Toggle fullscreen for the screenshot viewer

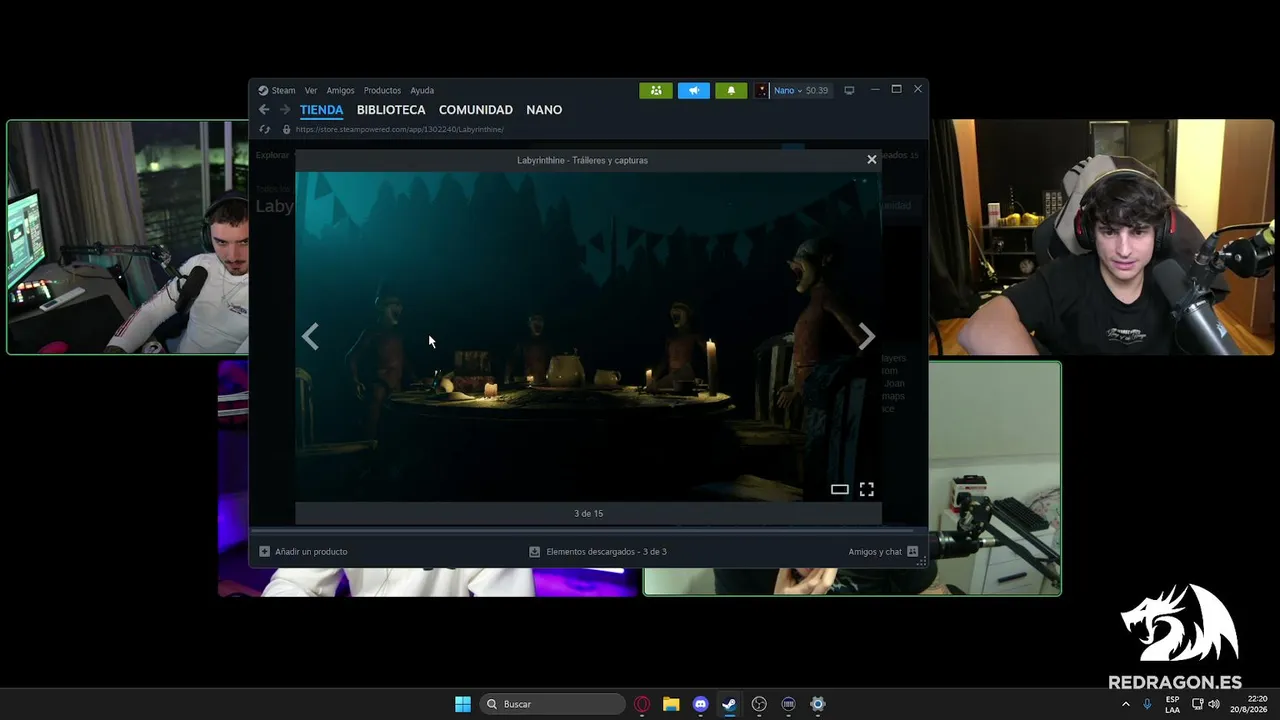click(x=867, y=489)
